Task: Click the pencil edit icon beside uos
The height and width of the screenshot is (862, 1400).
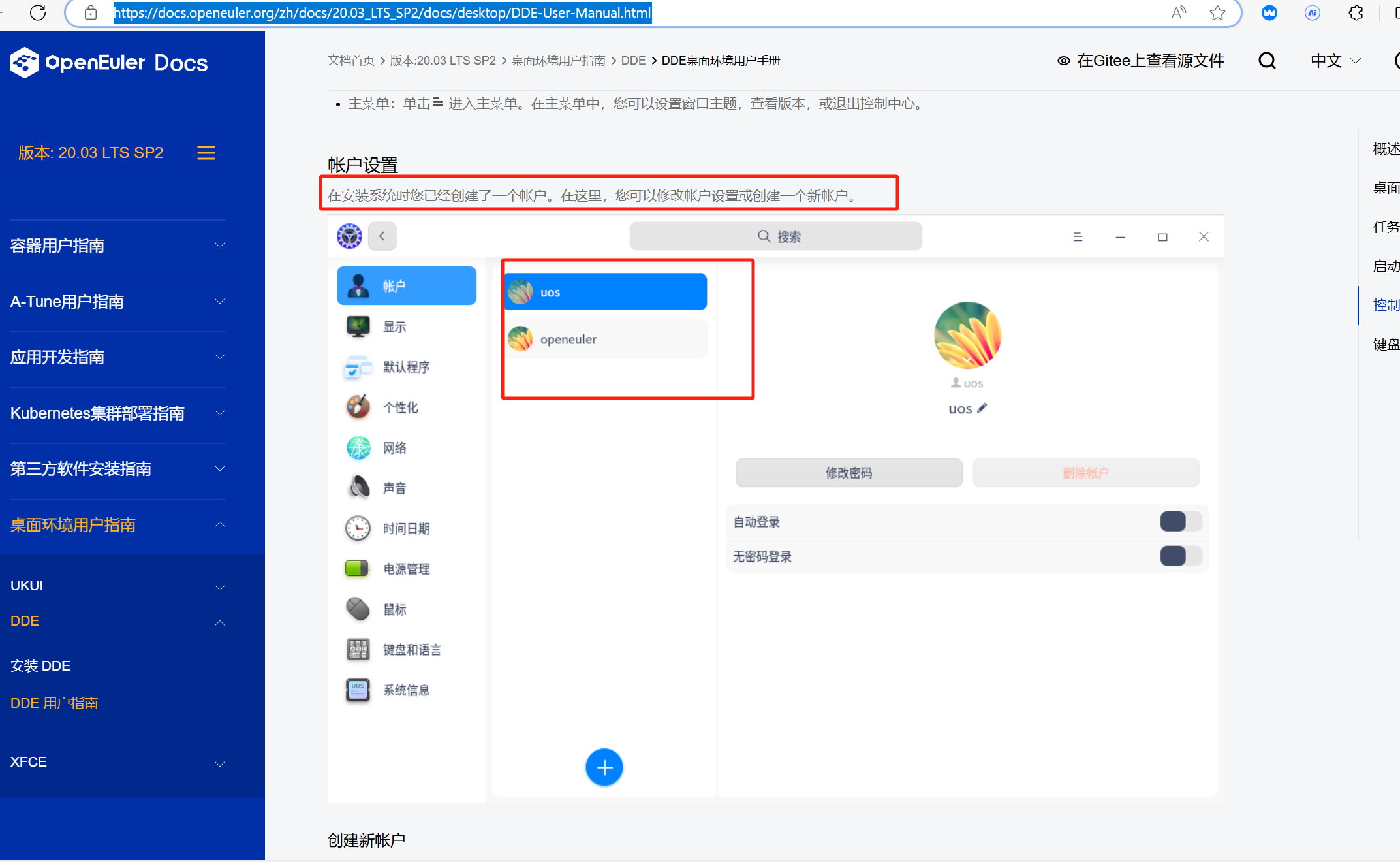Action: coord(982,408)
